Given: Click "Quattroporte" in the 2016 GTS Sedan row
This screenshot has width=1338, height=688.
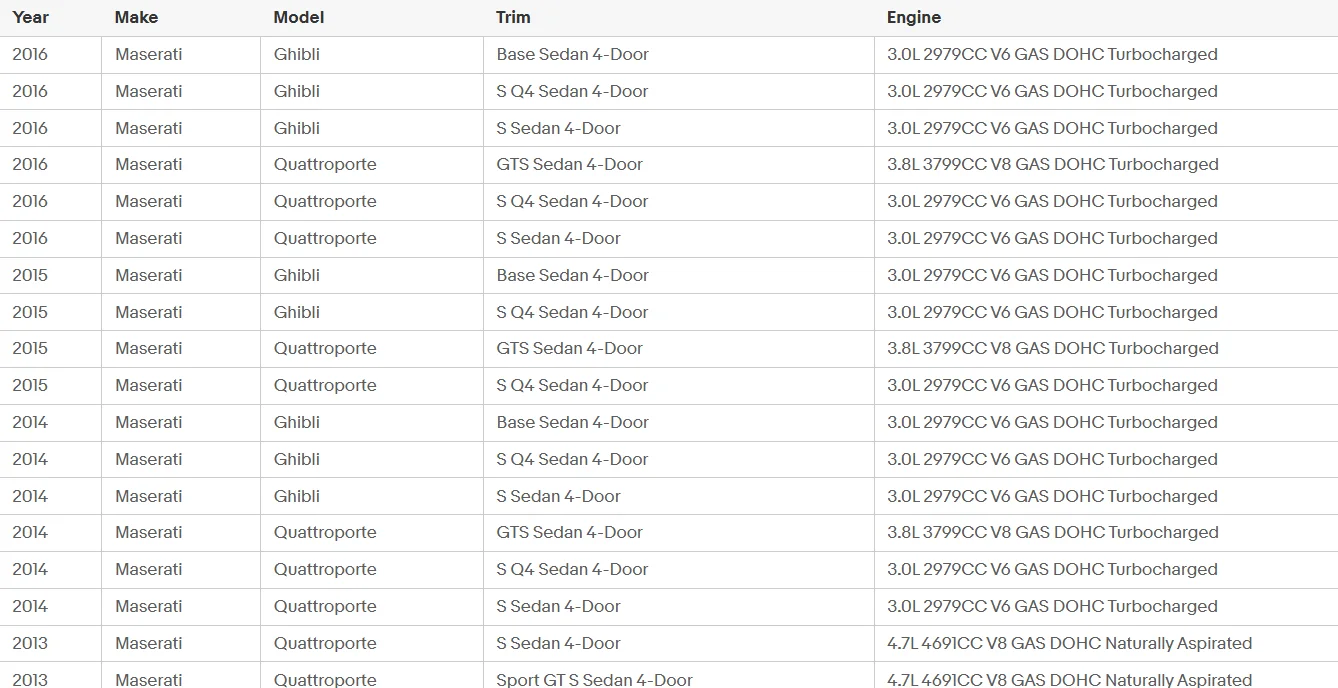Looking at the screenshot, I should click(x=325, y=164).
